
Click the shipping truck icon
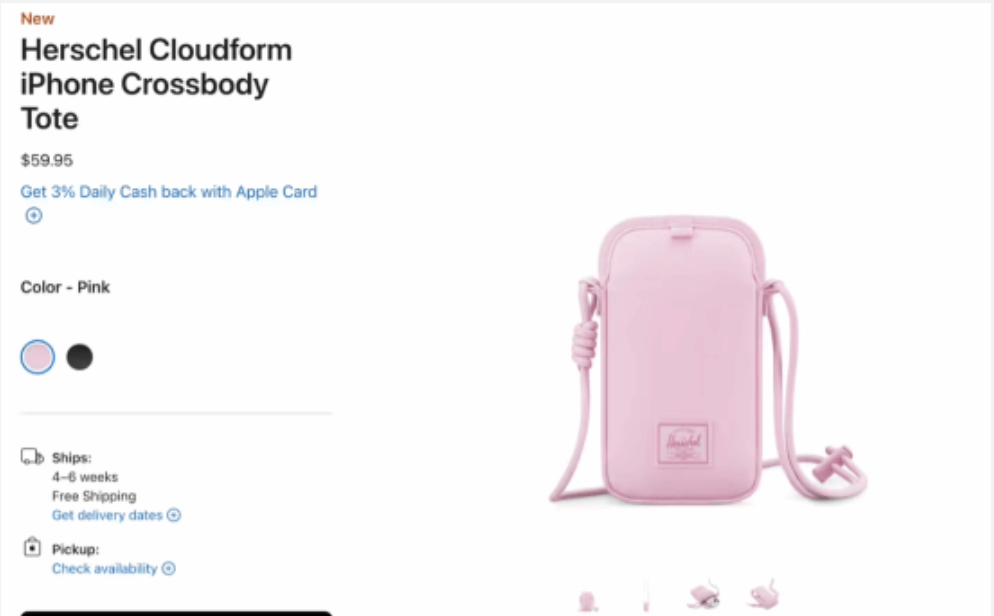[x=32, y=456]
